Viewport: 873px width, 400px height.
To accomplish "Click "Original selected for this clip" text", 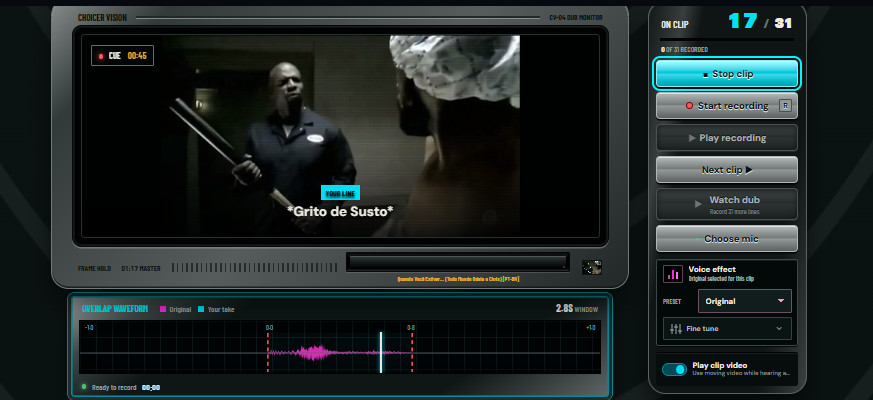I will pyautogui.click(x=721, y=279).
